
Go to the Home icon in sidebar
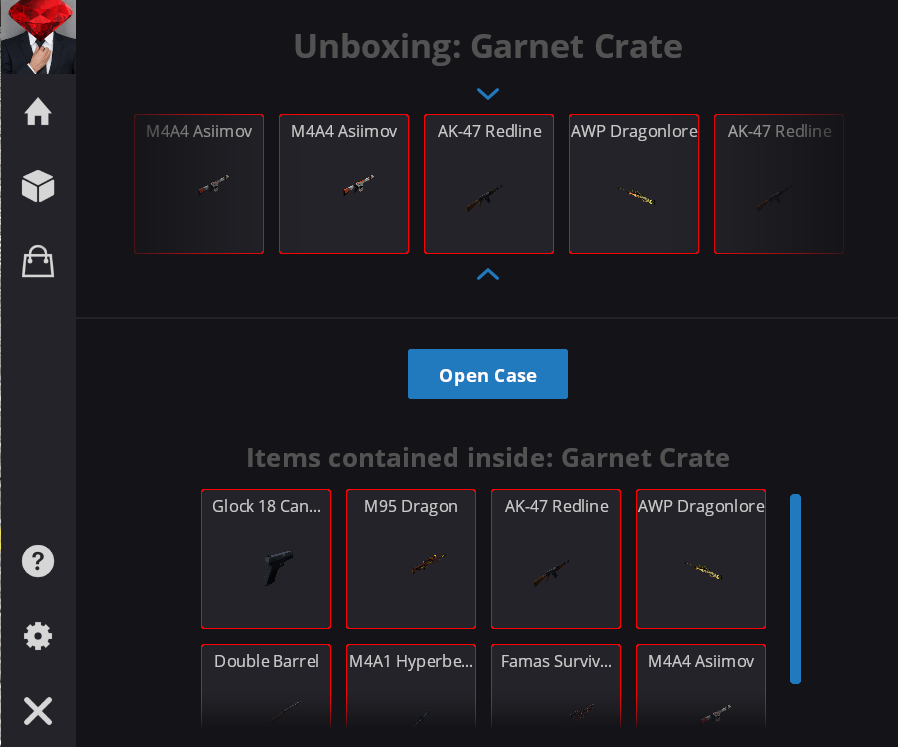coord(38,111)
